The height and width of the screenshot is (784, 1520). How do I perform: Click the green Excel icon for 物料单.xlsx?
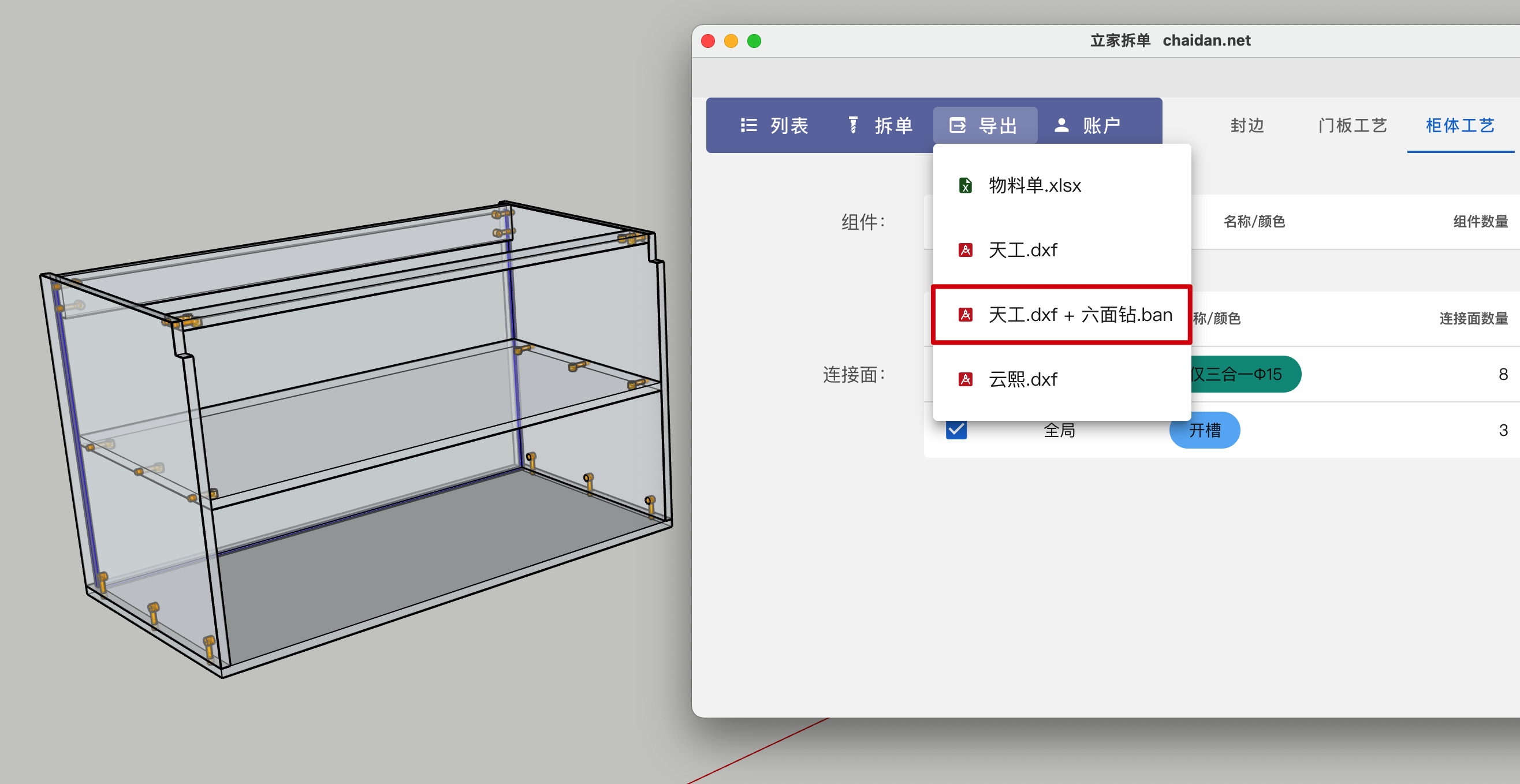[x=966, y=185]
